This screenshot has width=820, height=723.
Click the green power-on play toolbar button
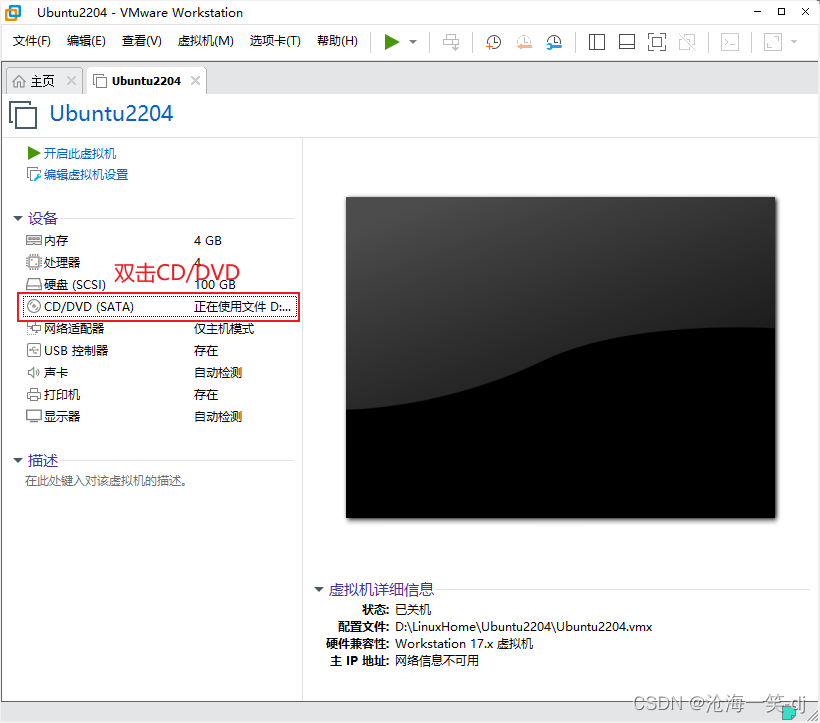(x=392, y=42)
